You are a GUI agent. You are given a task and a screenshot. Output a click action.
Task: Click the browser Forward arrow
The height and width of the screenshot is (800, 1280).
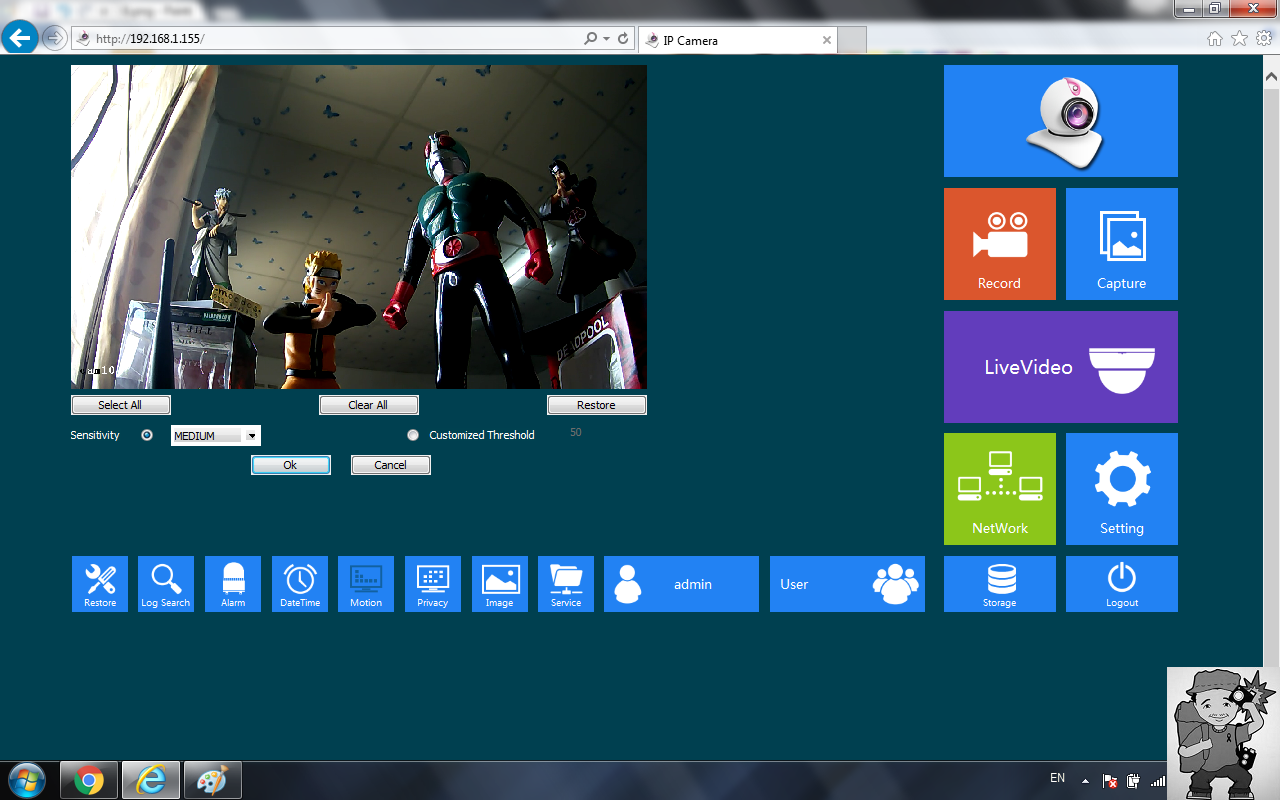tap(54, 38)
